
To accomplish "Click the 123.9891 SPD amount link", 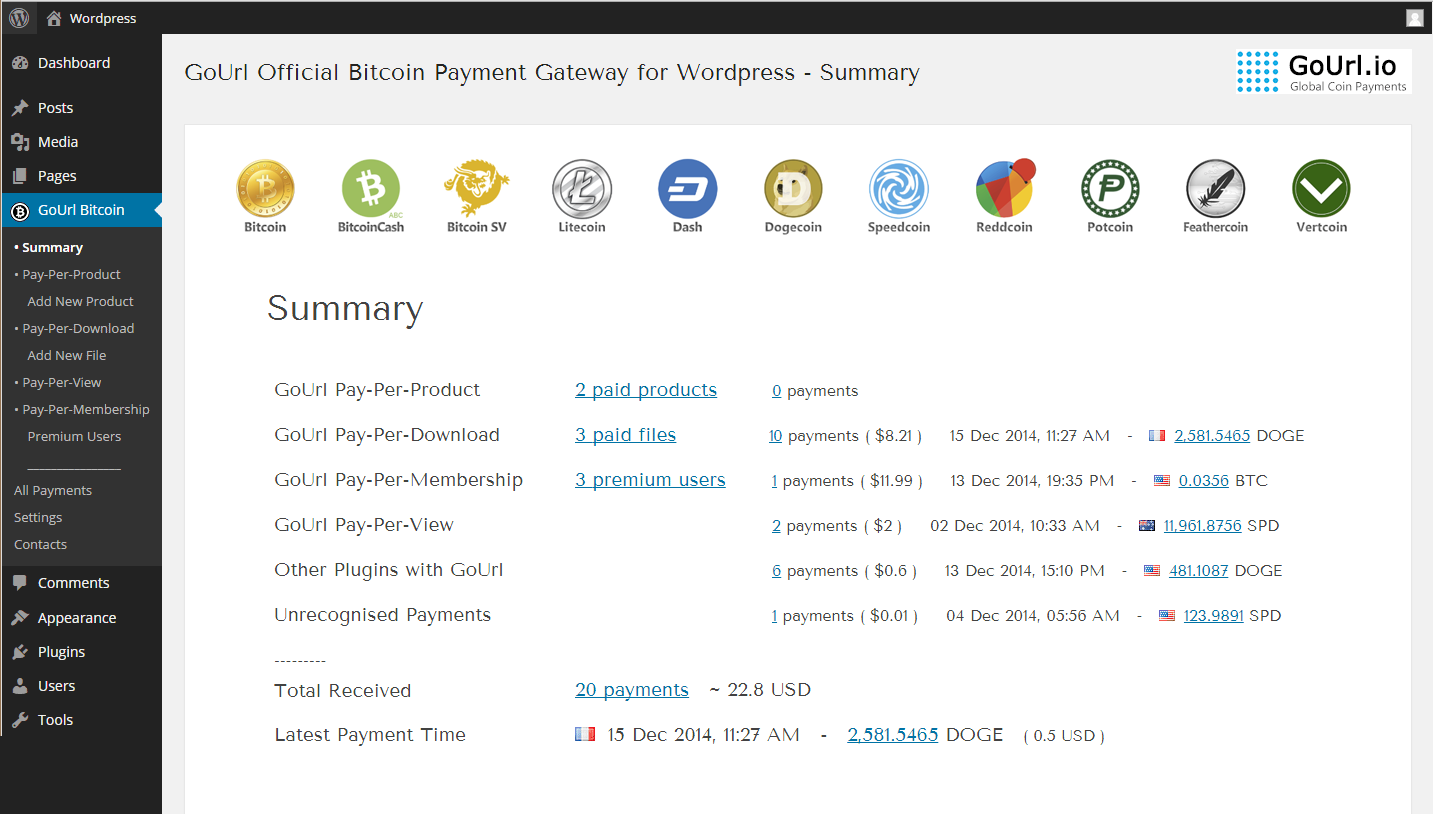I will pyautogui.click(x=1214, y=616).
